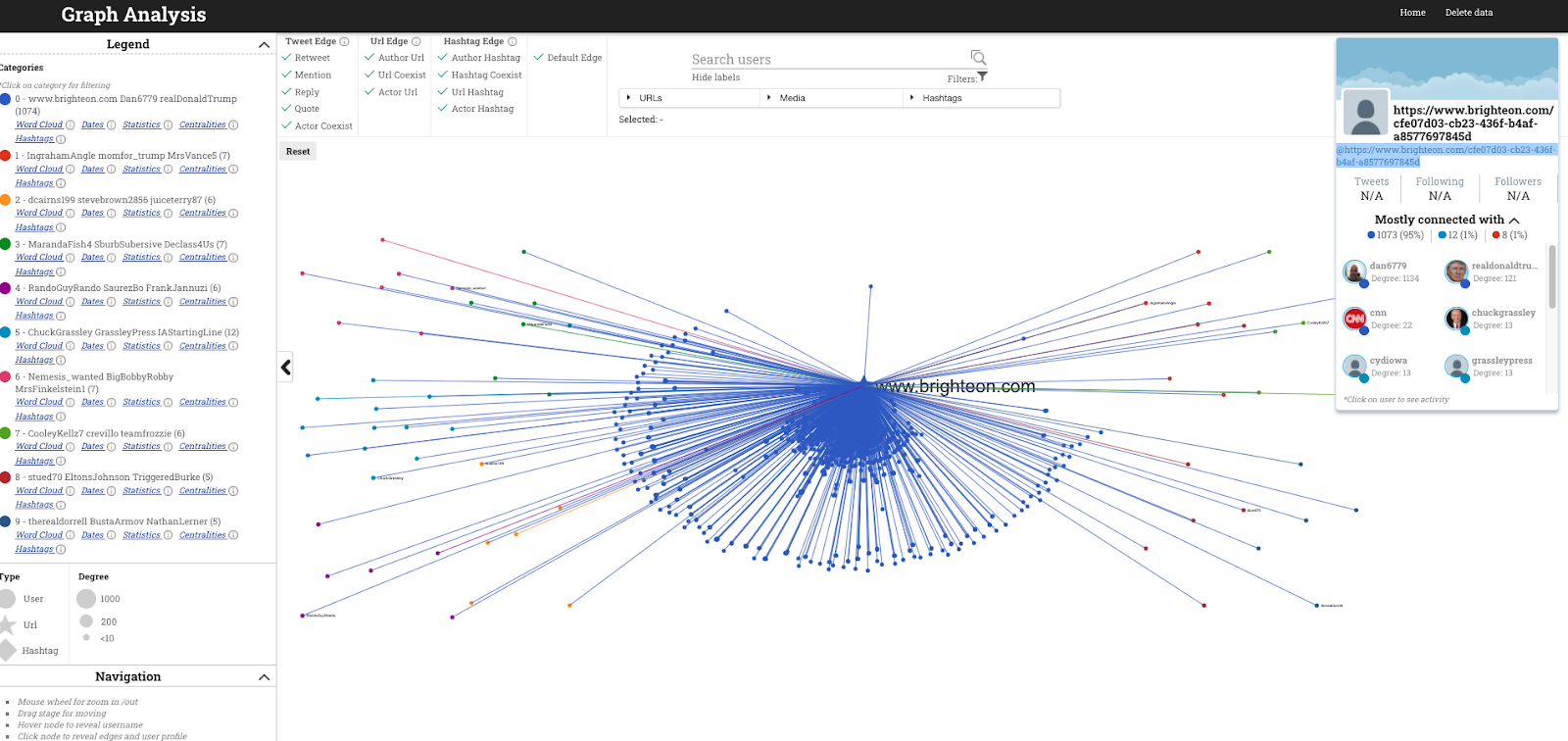Show info for Hashtag Edge

513,42
